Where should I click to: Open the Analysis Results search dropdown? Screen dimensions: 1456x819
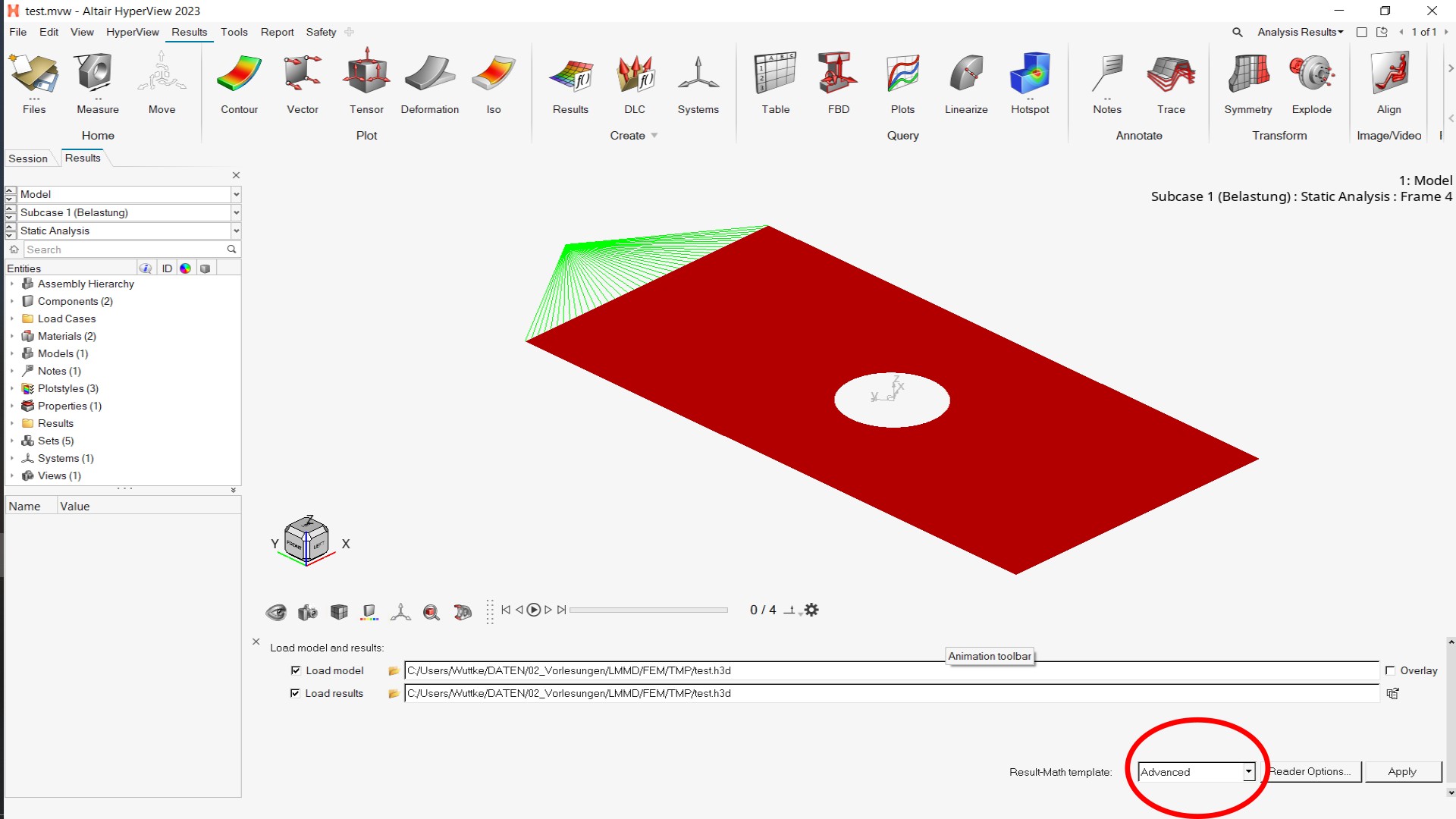1300,32
